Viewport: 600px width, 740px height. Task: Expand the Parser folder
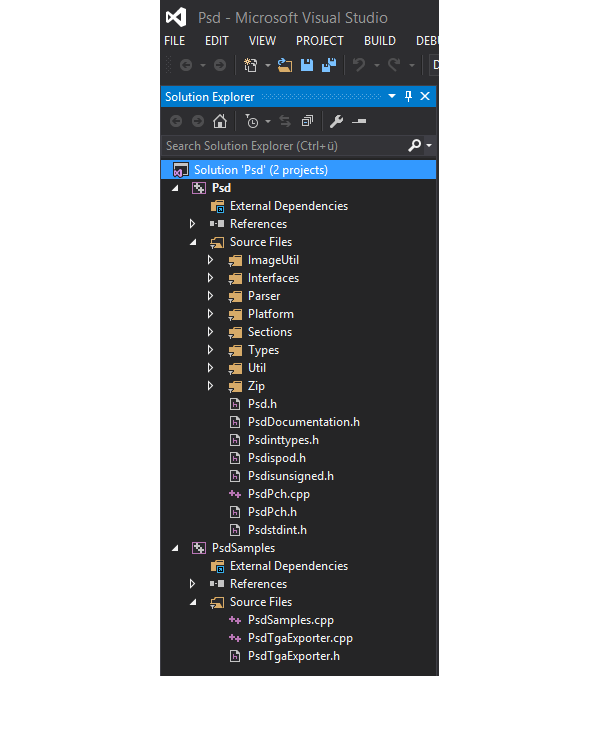(210, 295)
